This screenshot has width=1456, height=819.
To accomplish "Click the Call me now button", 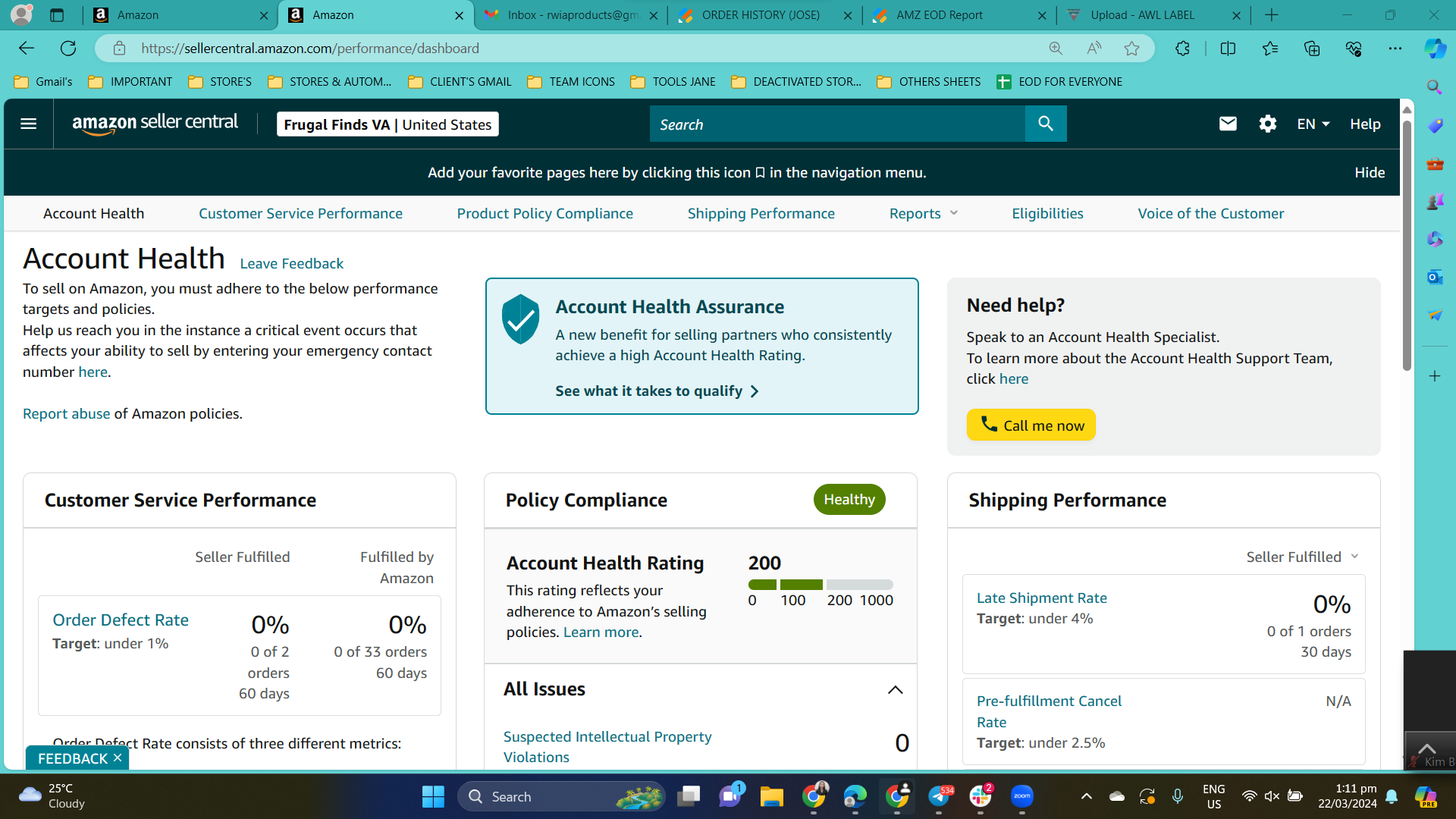I will [1031, 425].
